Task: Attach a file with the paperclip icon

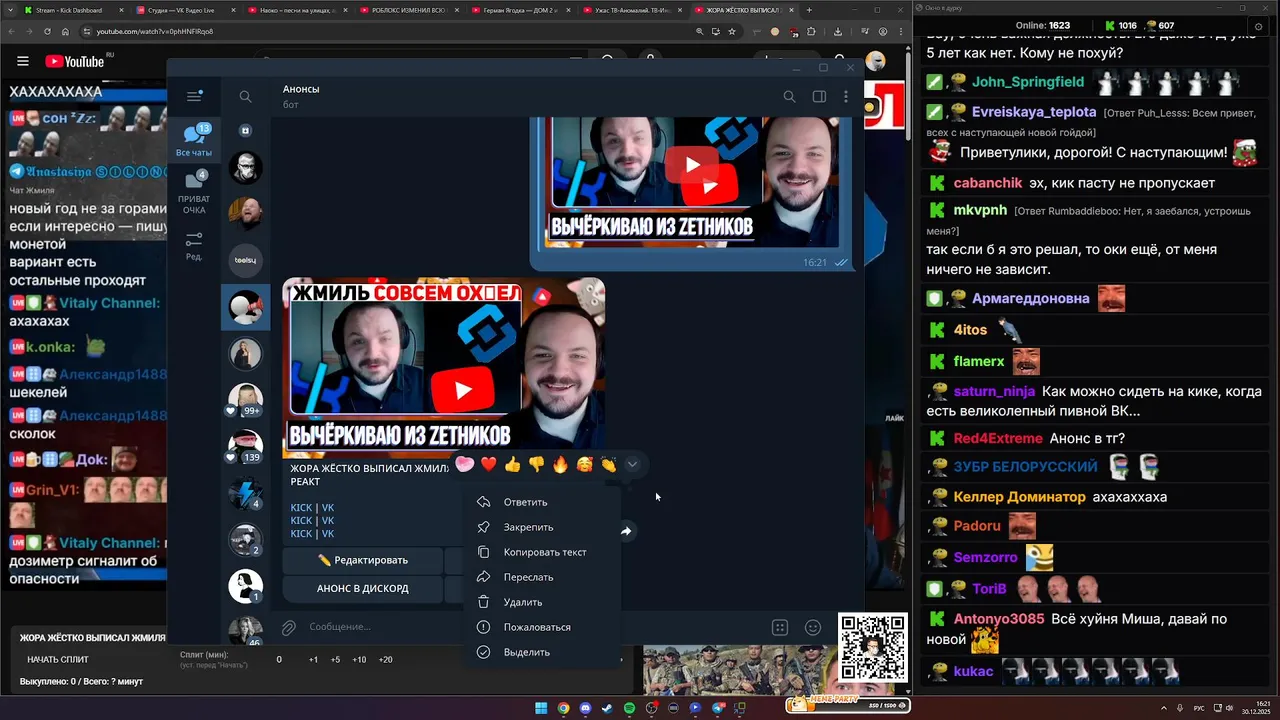Action: point(288,627)
